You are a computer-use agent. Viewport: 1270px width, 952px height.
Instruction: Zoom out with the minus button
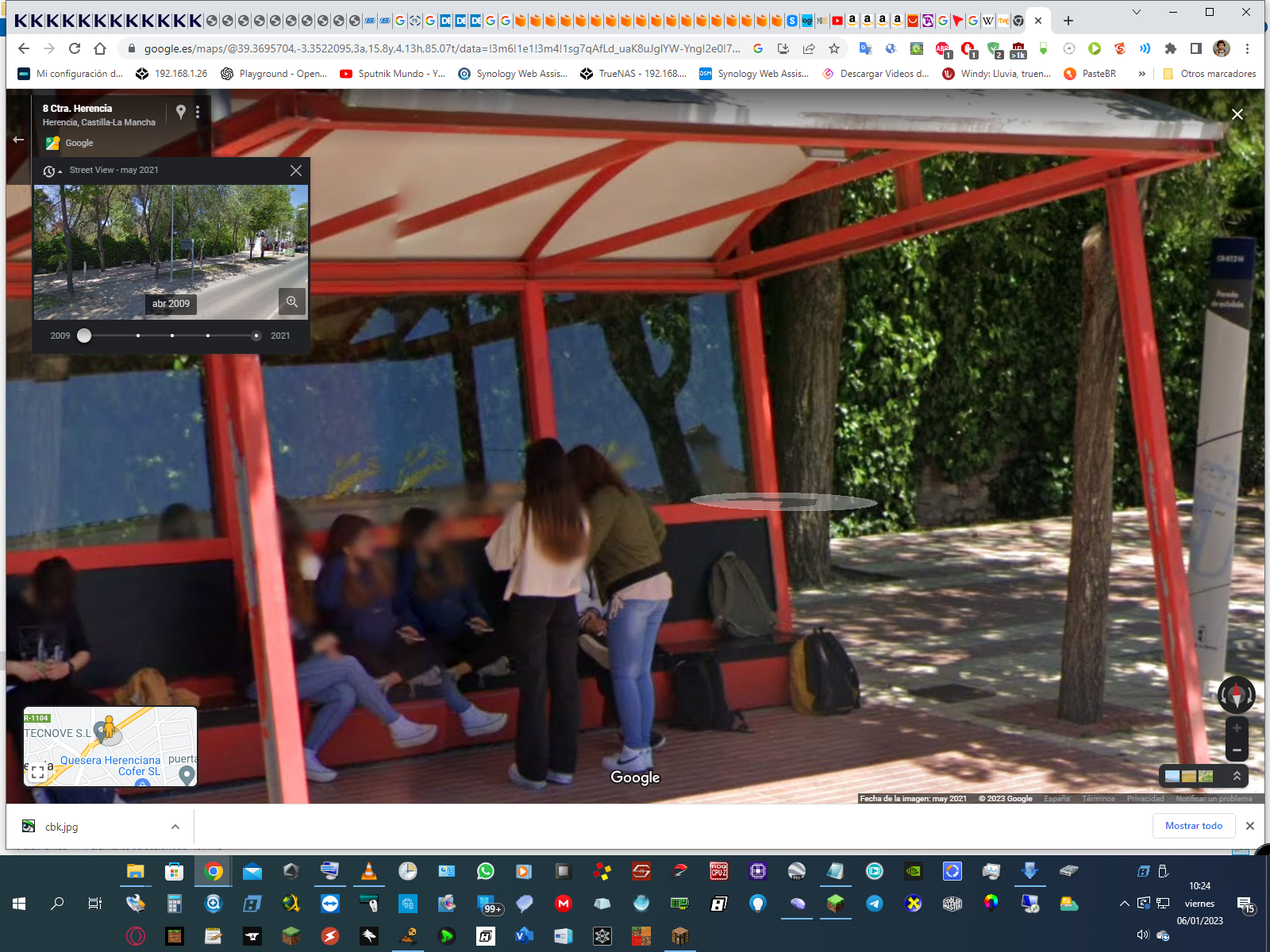click(x=1237, y=750)
